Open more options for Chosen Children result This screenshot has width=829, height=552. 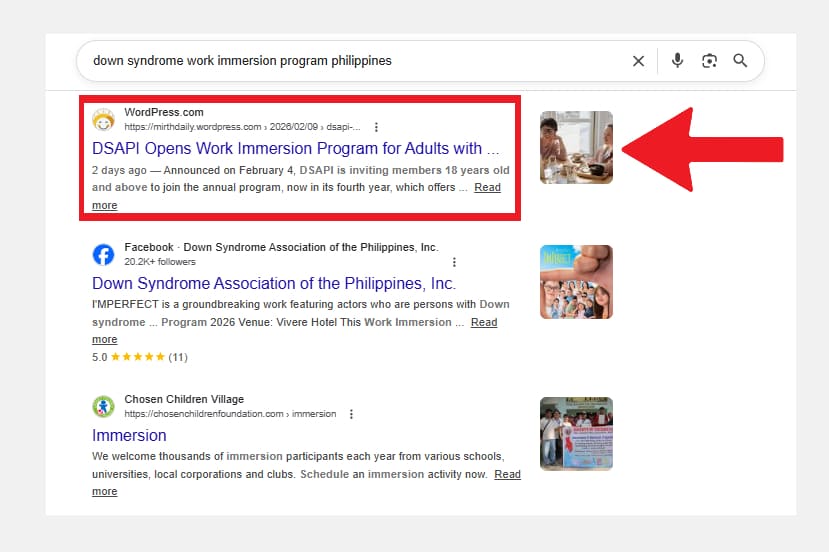click(x=350, y=414)
